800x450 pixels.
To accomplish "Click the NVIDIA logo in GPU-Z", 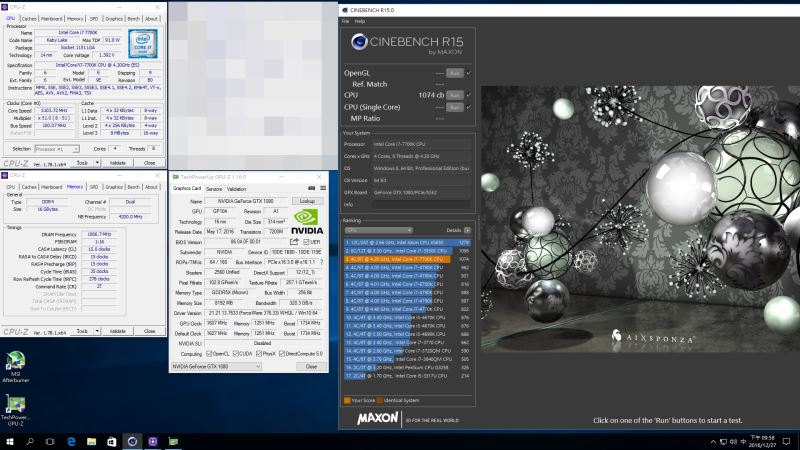I will tap(307, 221).
